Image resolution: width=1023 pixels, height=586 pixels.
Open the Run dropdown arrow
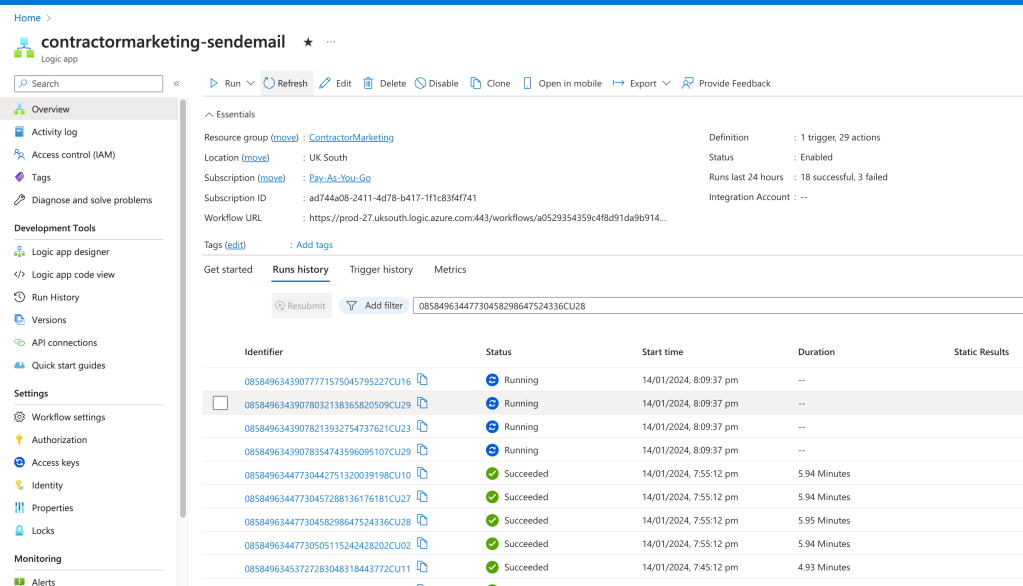coord(251,84)
